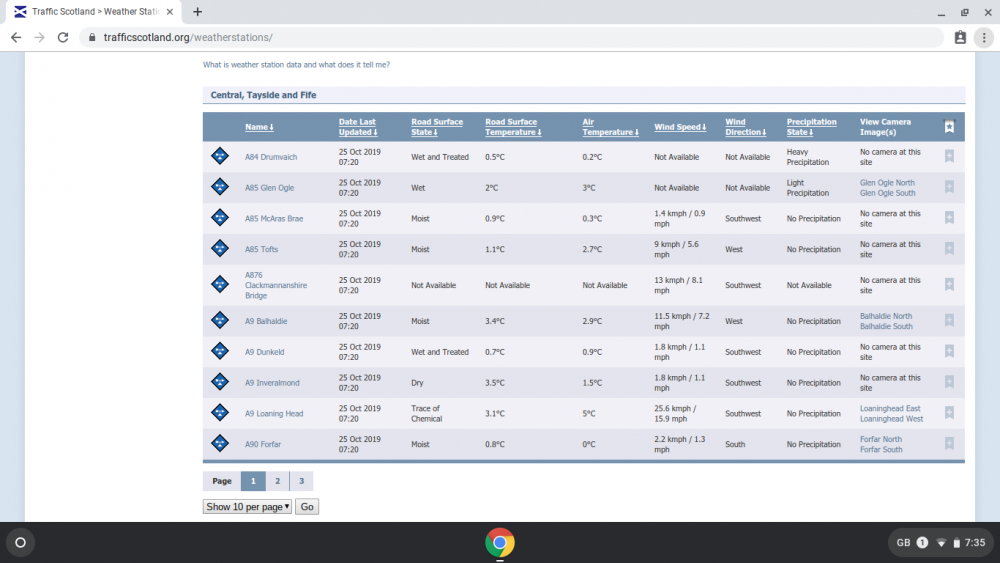
Task: Click the weather station icon for A9 Inveralmond
Action: tap(220, 382)
